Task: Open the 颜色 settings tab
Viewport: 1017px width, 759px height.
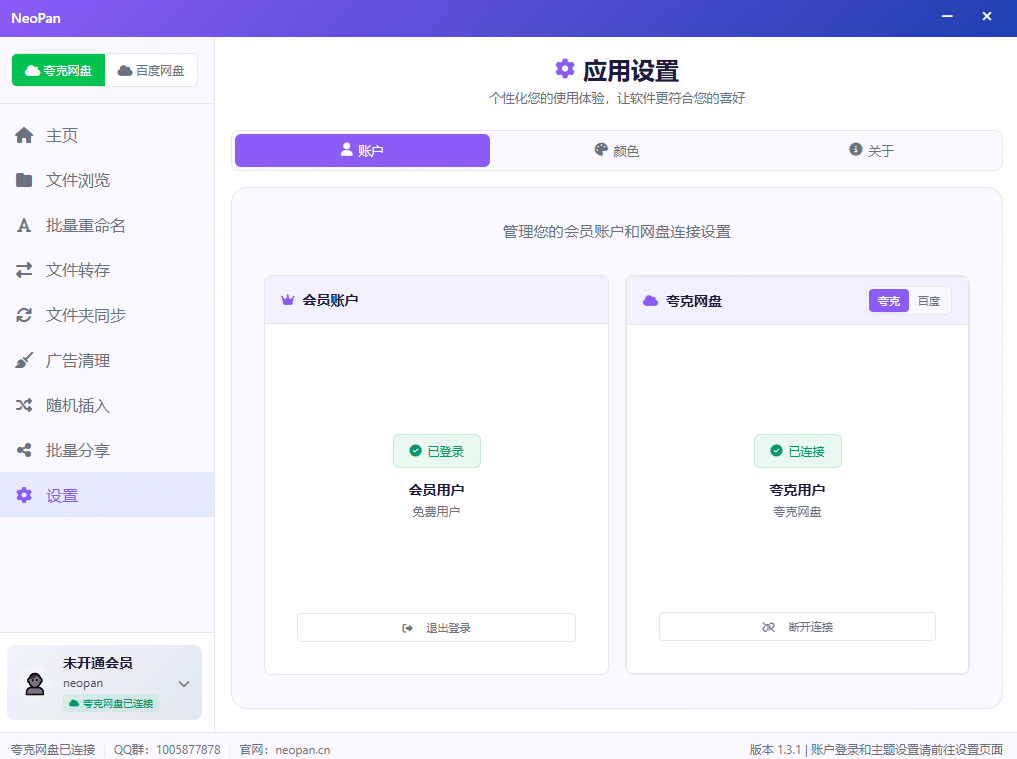Action: pyautogui.click(x=617, y=151)
